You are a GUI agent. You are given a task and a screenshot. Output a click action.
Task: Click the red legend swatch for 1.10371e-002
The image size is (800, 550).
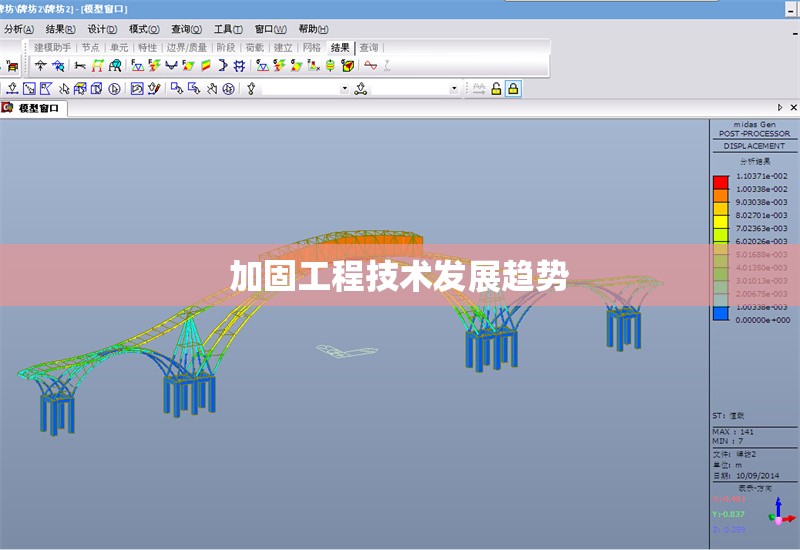(x=721, y=183)
